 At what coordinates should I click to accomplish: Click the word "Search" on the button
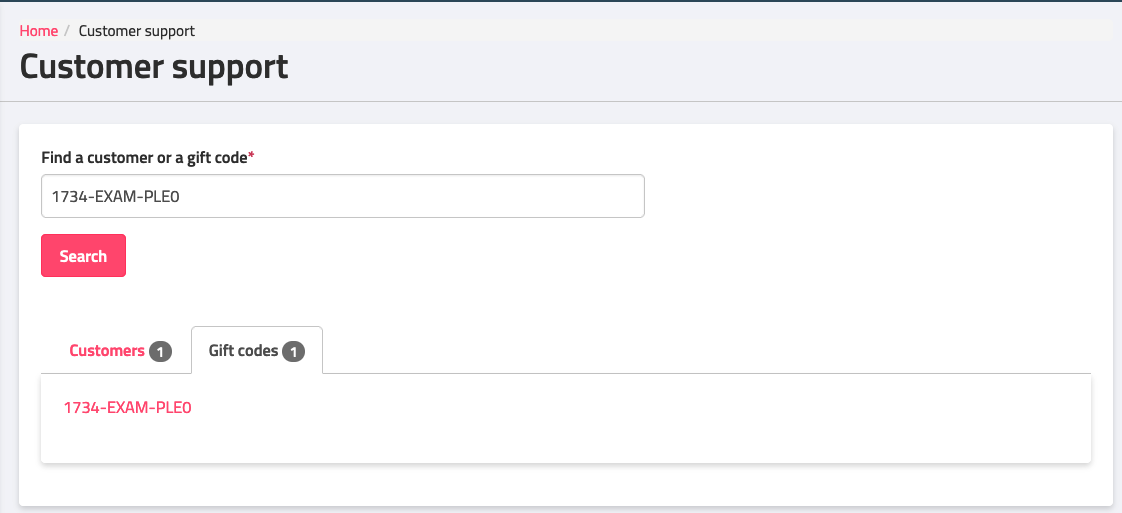pyautogui.click(x=83, y=256)
